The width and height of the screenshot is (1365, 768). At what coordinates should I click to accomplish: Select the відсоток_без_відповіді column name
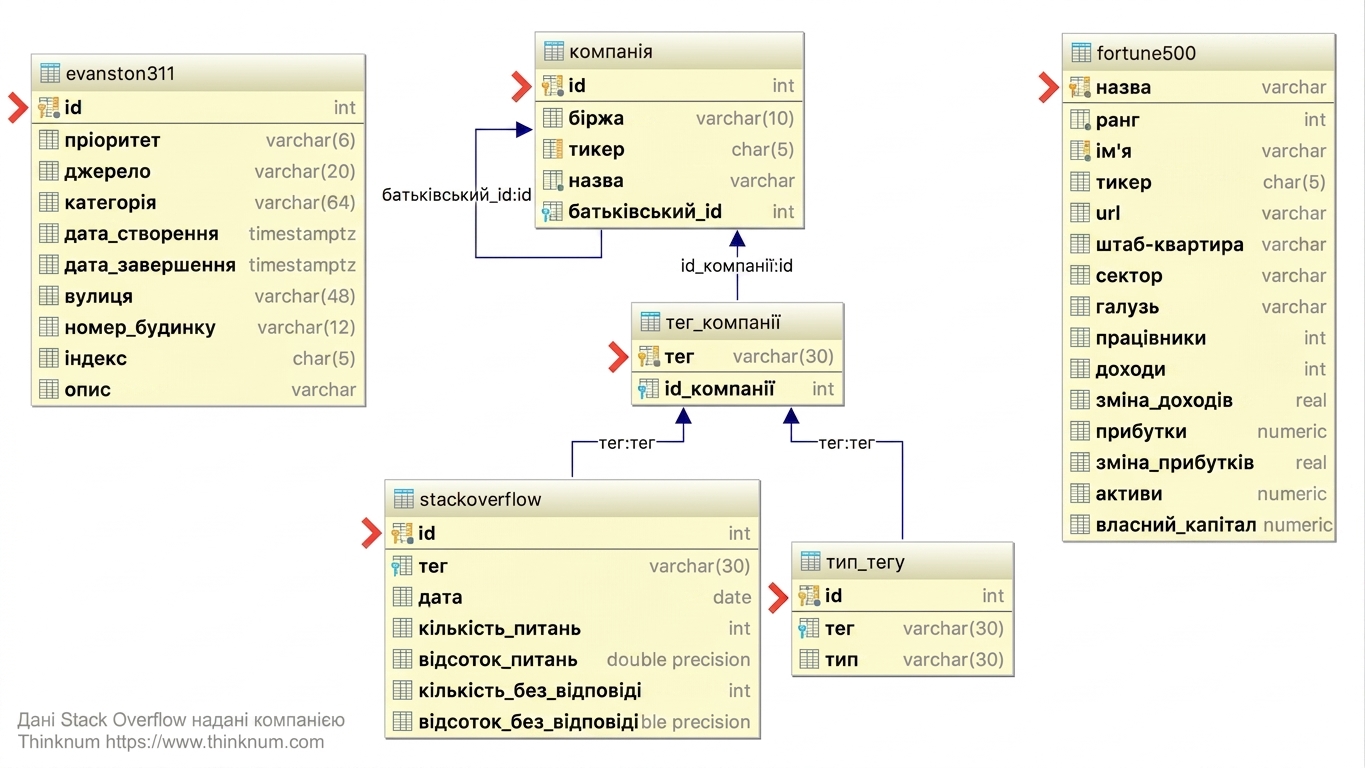(528, 721)
